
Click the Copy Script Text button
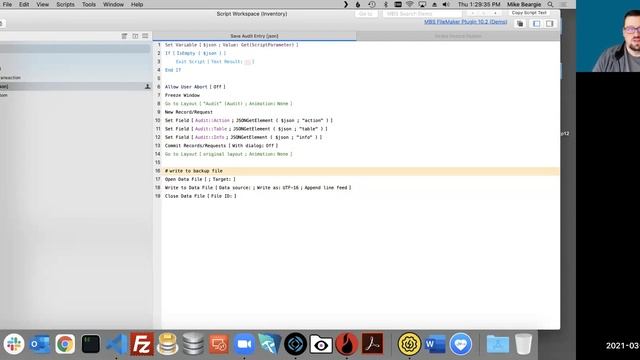(529, 13)
